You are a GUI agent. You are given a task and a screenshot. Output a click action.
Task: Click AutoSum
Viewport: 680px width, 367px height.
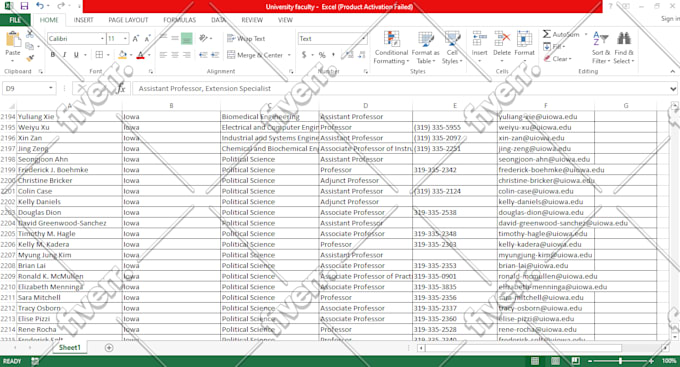(561, 34)
